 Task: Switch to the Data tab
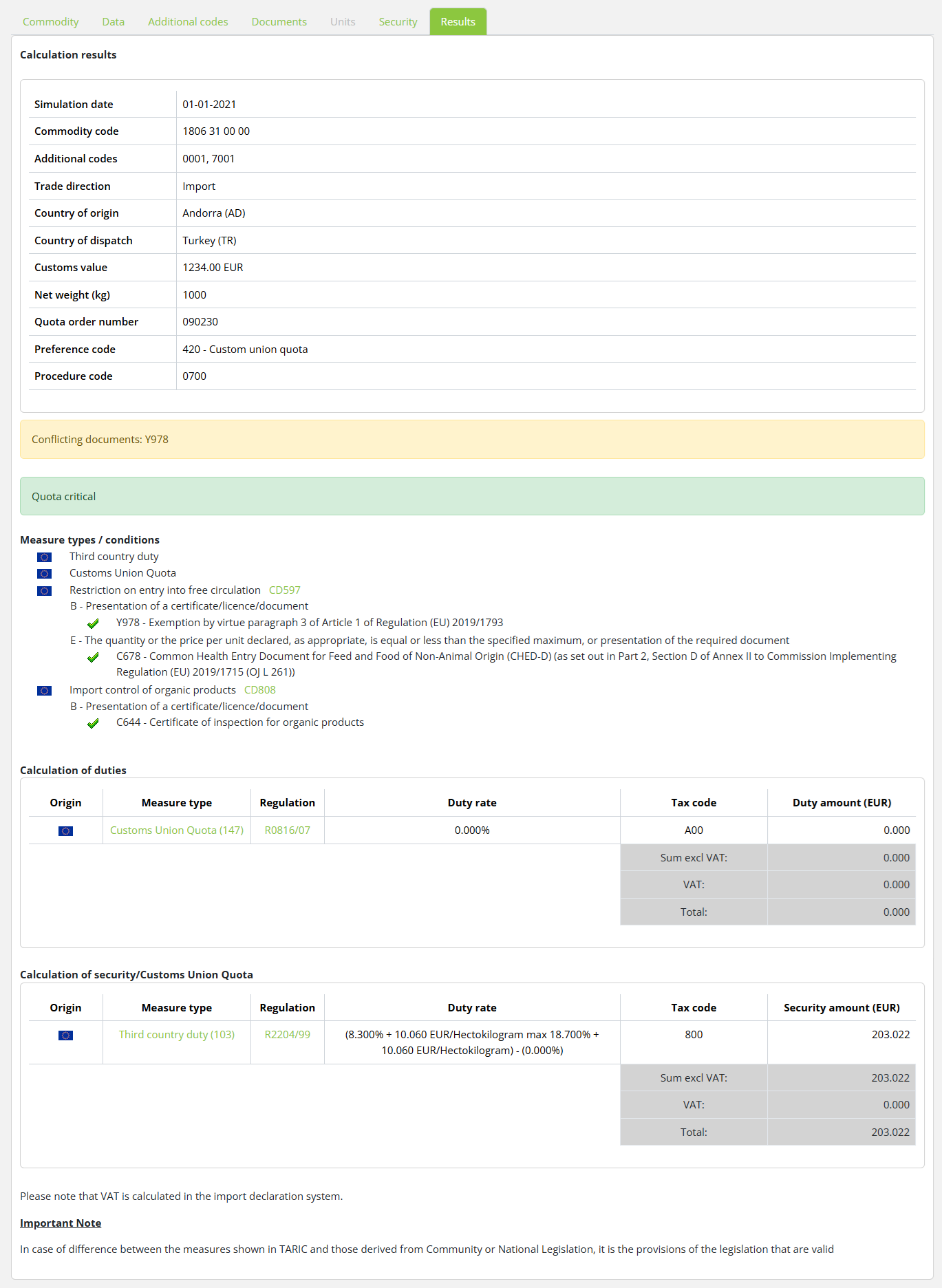(x=114, y=22)
